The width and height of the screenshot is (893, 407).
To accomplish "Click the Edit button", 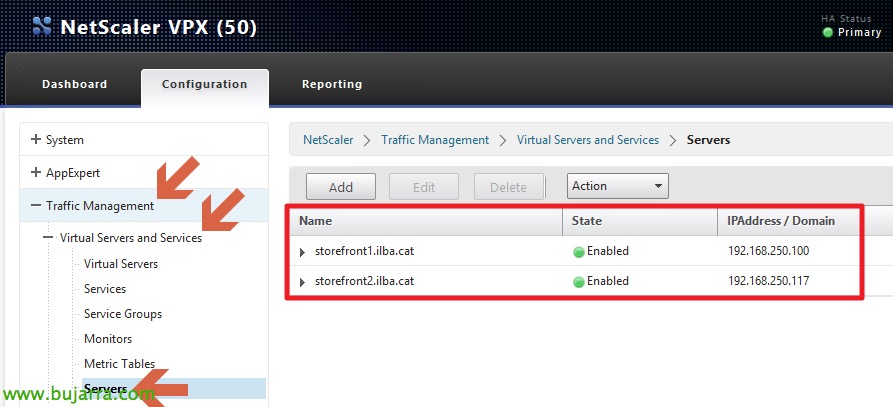I will coord(424,187).
